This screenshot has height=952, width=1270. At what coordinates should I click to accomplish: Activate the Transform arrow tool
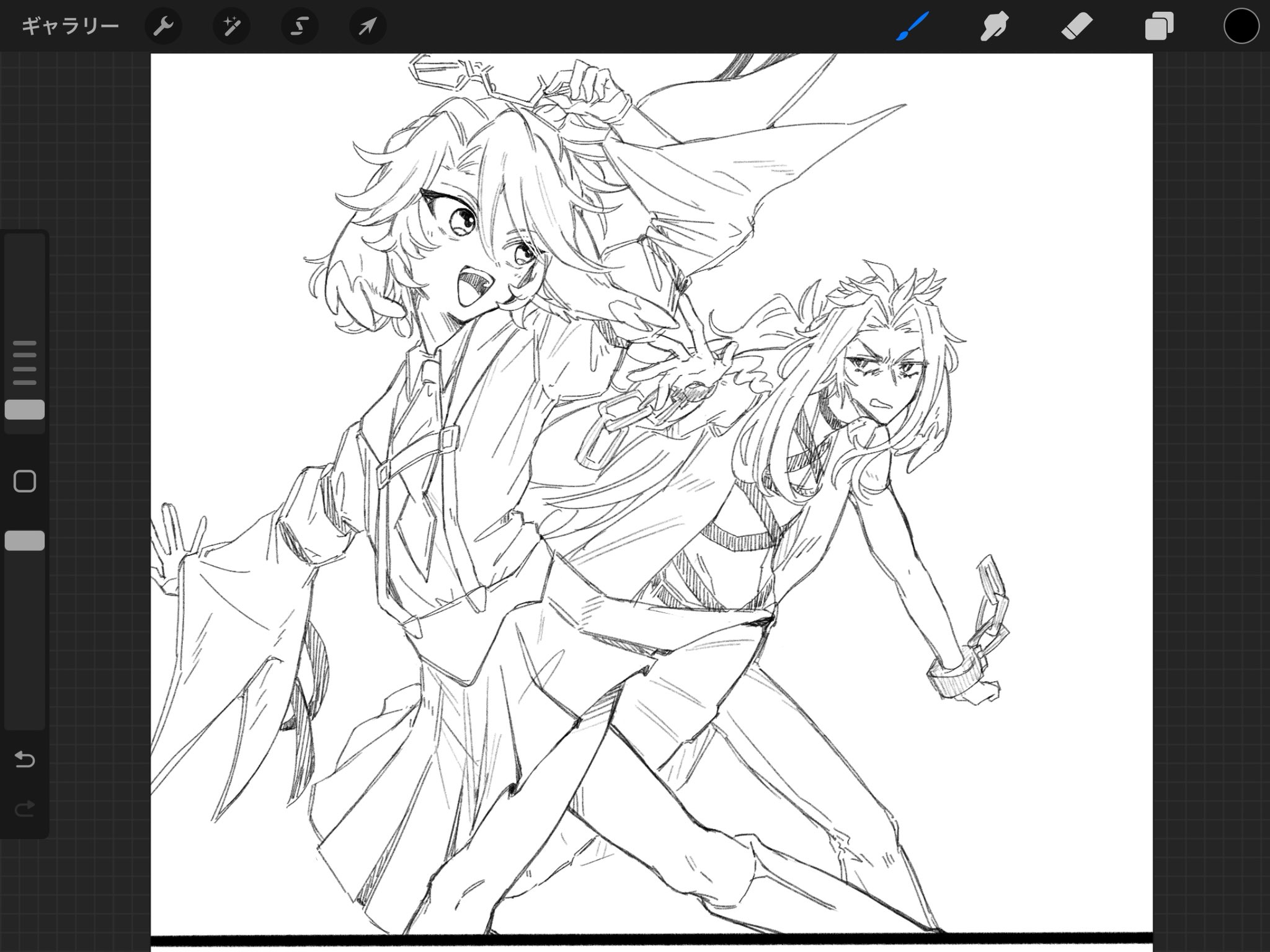368,27
